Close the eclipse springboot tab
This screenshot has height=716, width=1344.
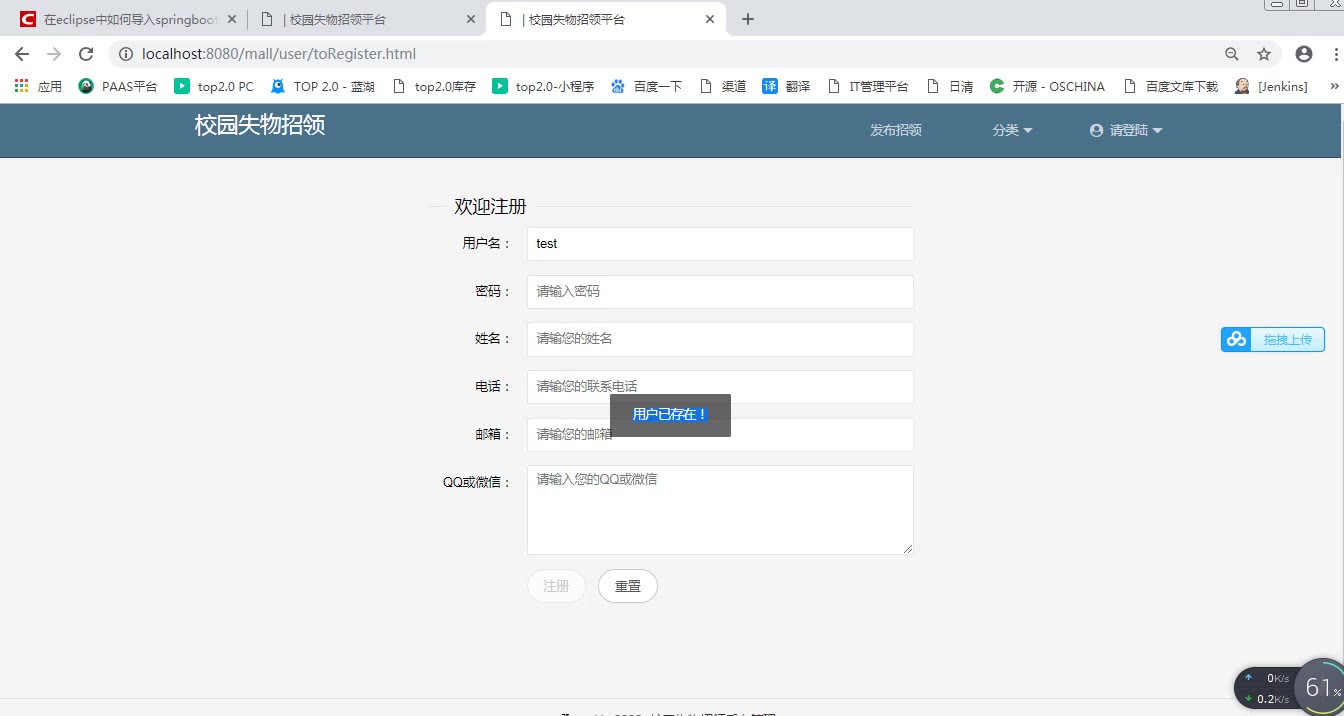pos(233,19)
